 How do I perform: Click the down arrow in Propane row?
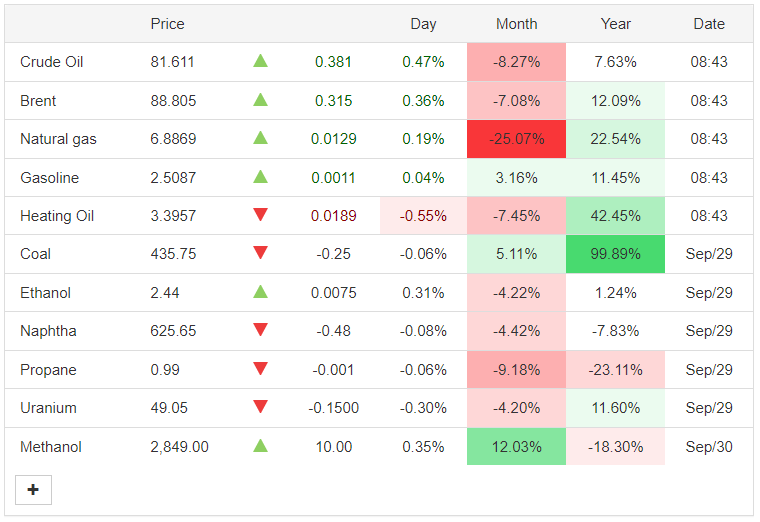(x=260, y=368)
